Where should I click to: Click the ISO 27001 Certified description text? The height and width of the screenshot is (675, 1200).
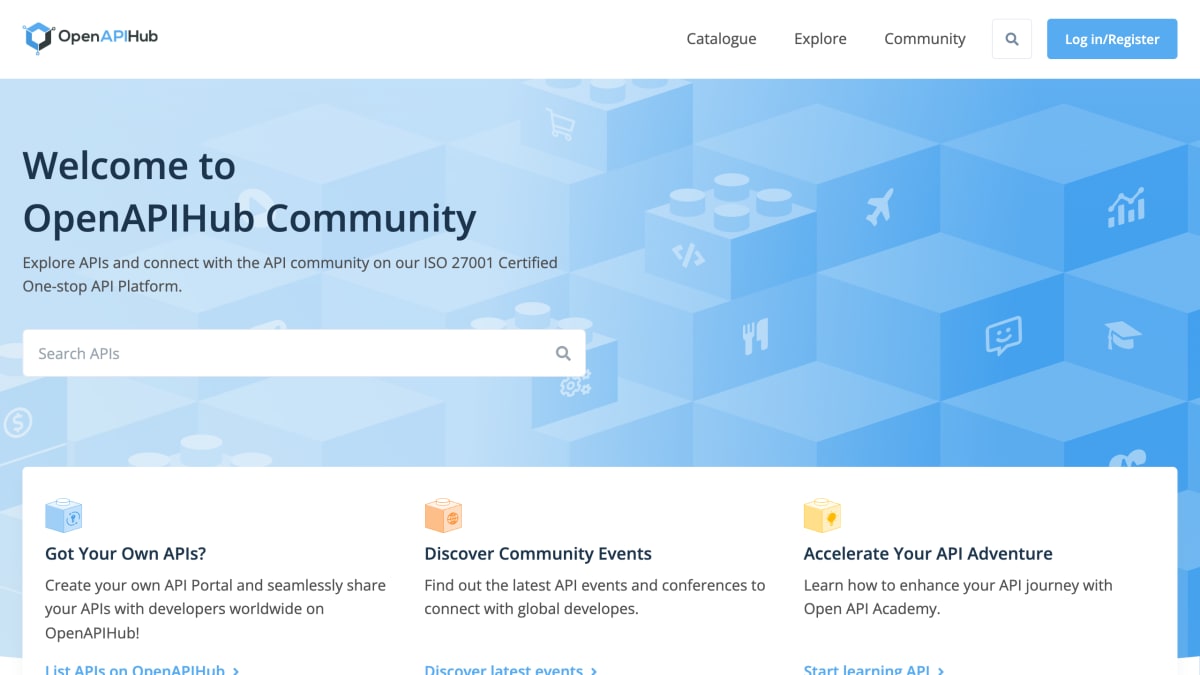coord(290,274)
